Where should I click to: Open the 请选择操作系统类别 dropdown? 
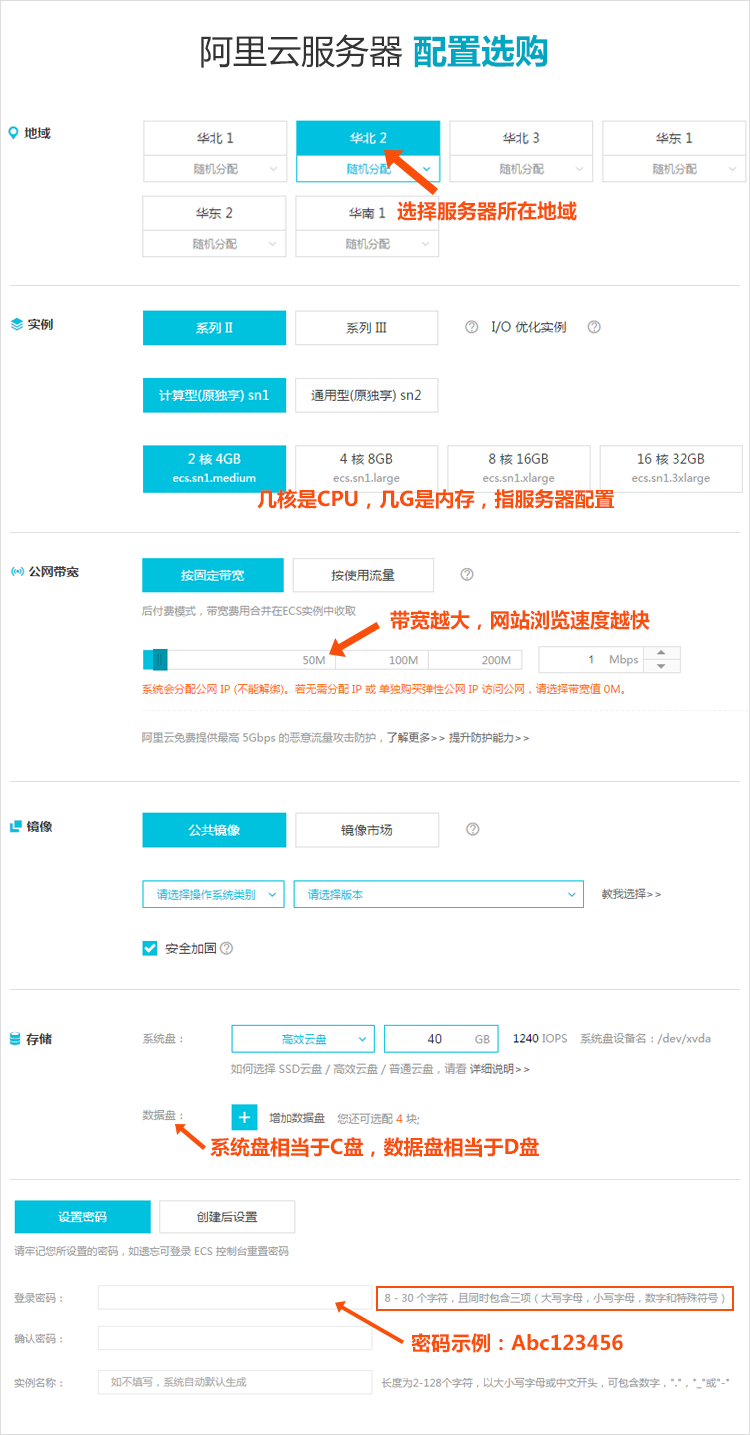click(214, 894)
